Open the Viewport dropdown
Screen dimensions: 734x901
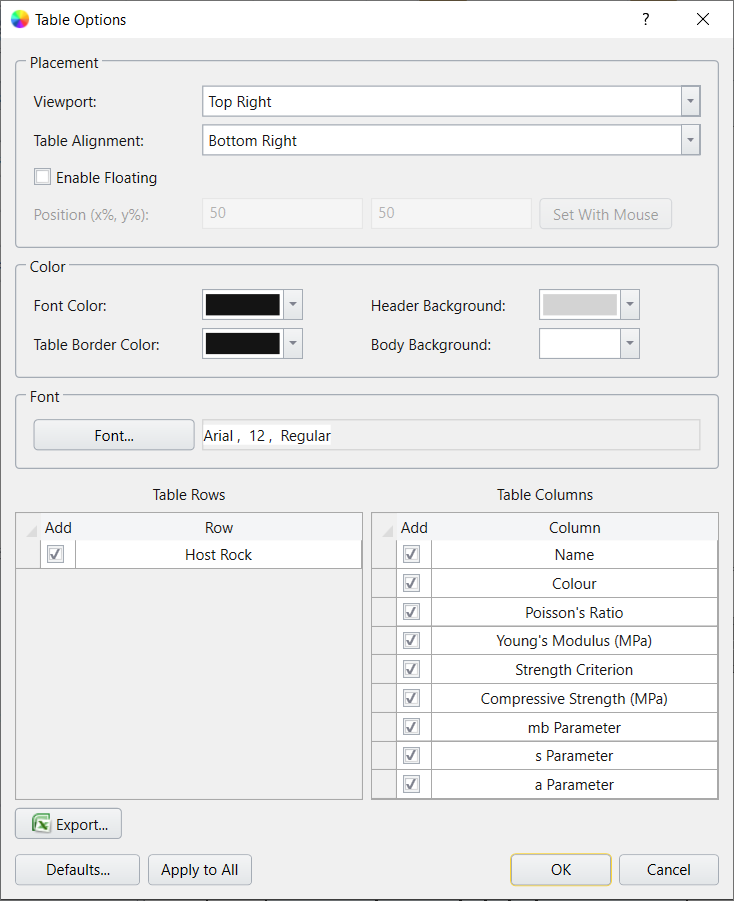pos(689,101)
